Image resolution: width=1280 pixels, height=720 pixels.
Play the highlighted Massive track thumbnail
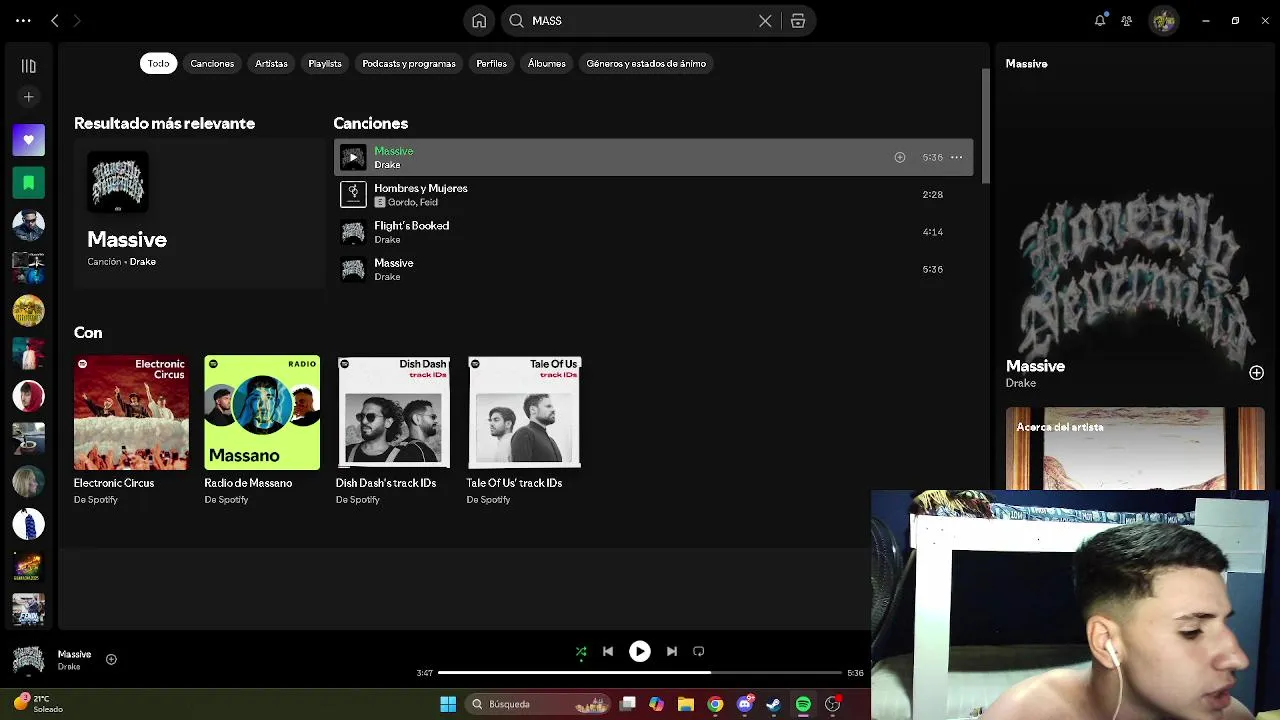pyautogui.click(x=353, y=157)
